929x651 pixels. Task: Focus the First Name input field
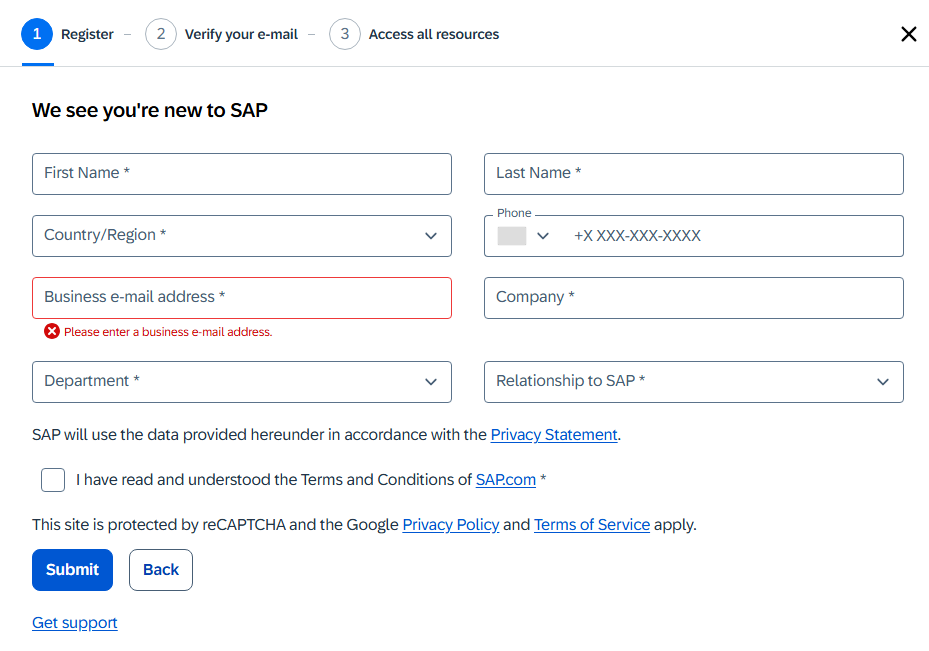point(241,174)
